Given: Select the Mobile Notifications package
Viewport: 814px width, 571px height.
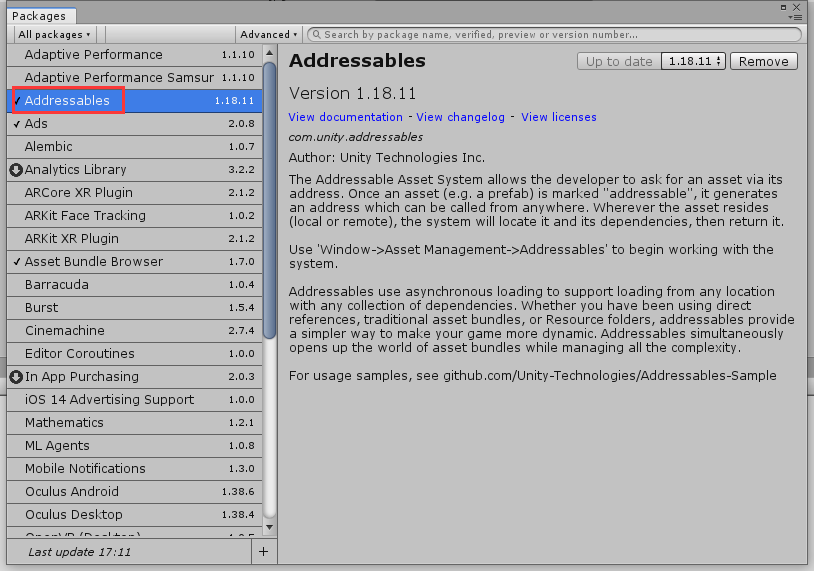Looking at the screenshot, I should click(135, 469).
